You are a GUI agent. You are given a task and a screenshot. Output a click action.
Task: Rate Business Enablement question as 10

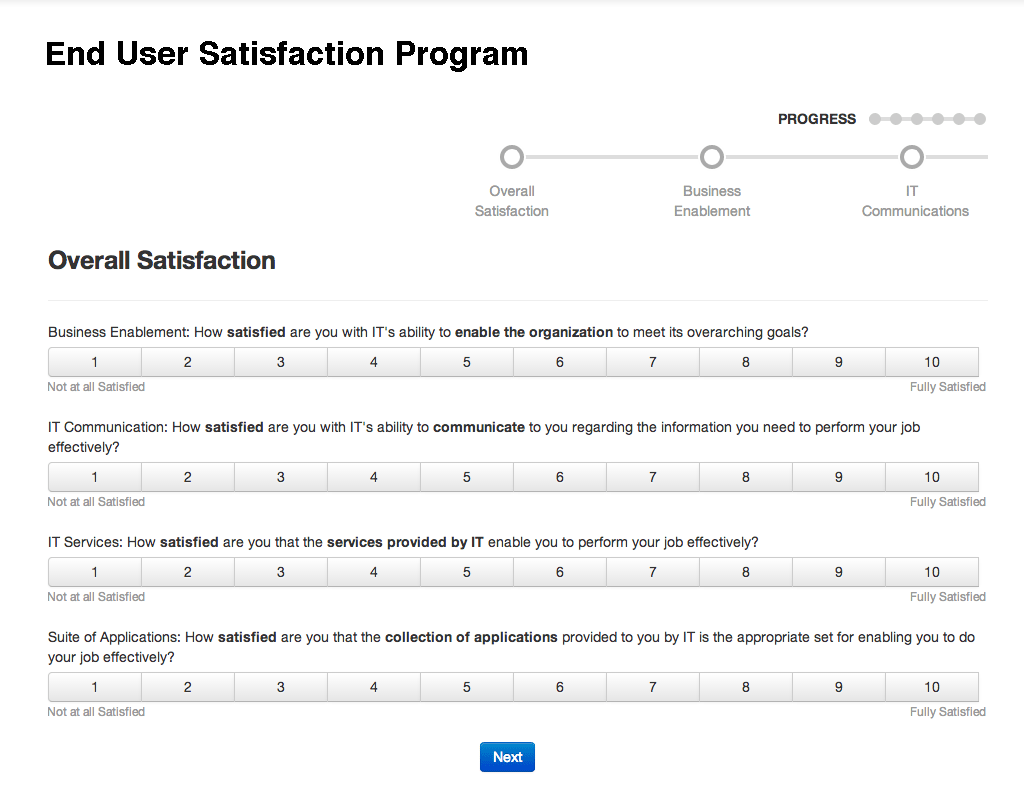click(932, 362)
